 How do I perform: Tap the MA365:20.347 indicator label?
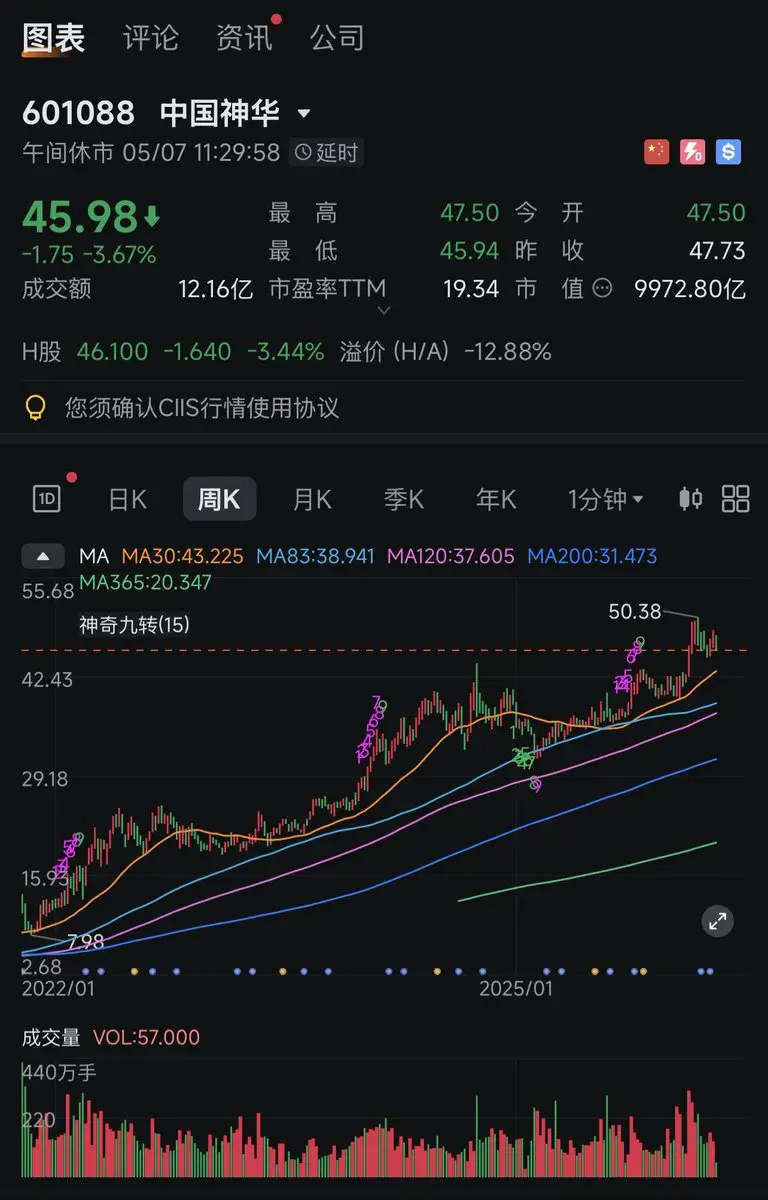click(x=145, y=581)
